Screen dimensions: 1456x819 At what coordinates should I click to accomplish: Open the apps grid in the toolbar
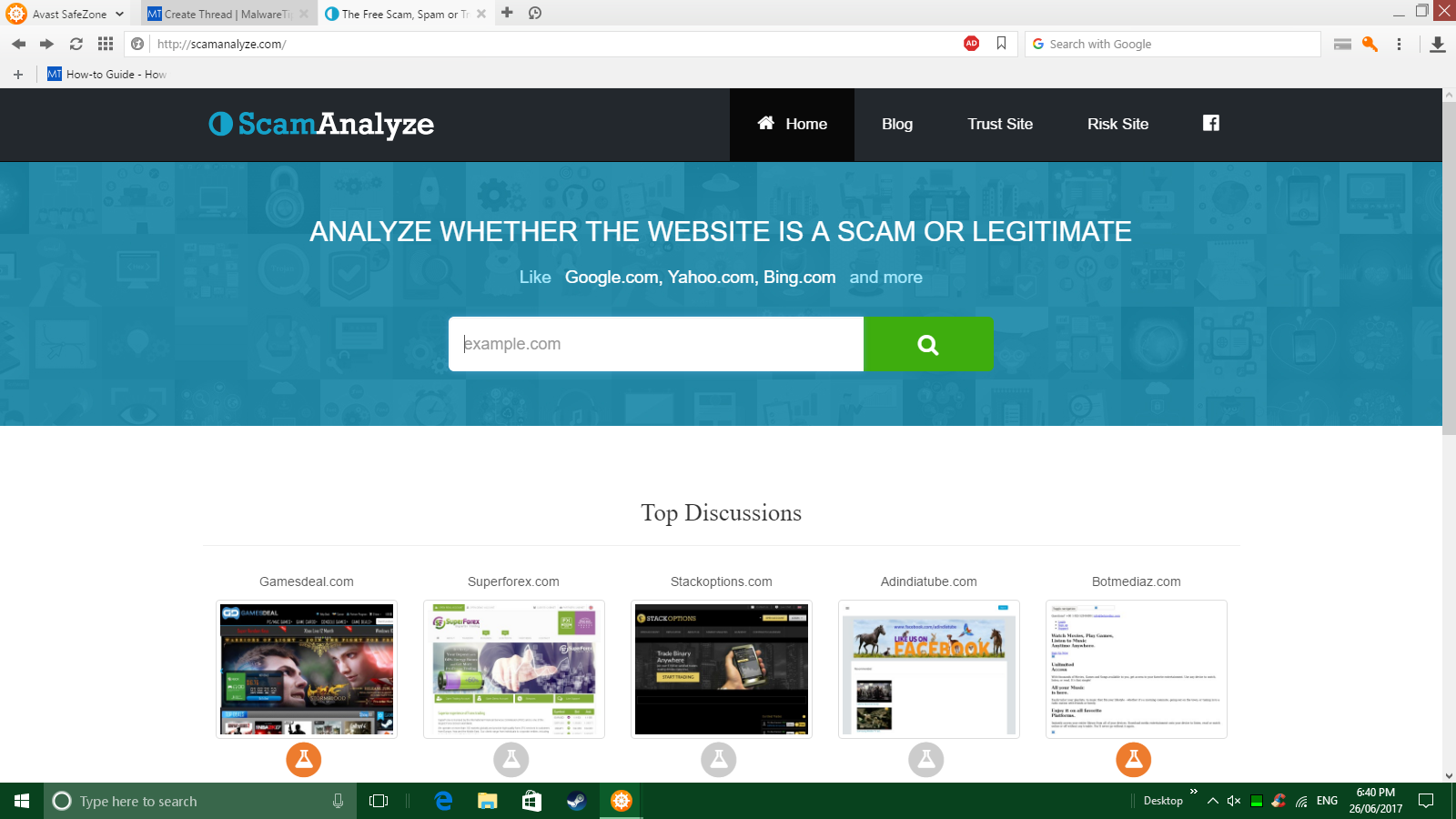pyautogui.click(x=106, y=44)
